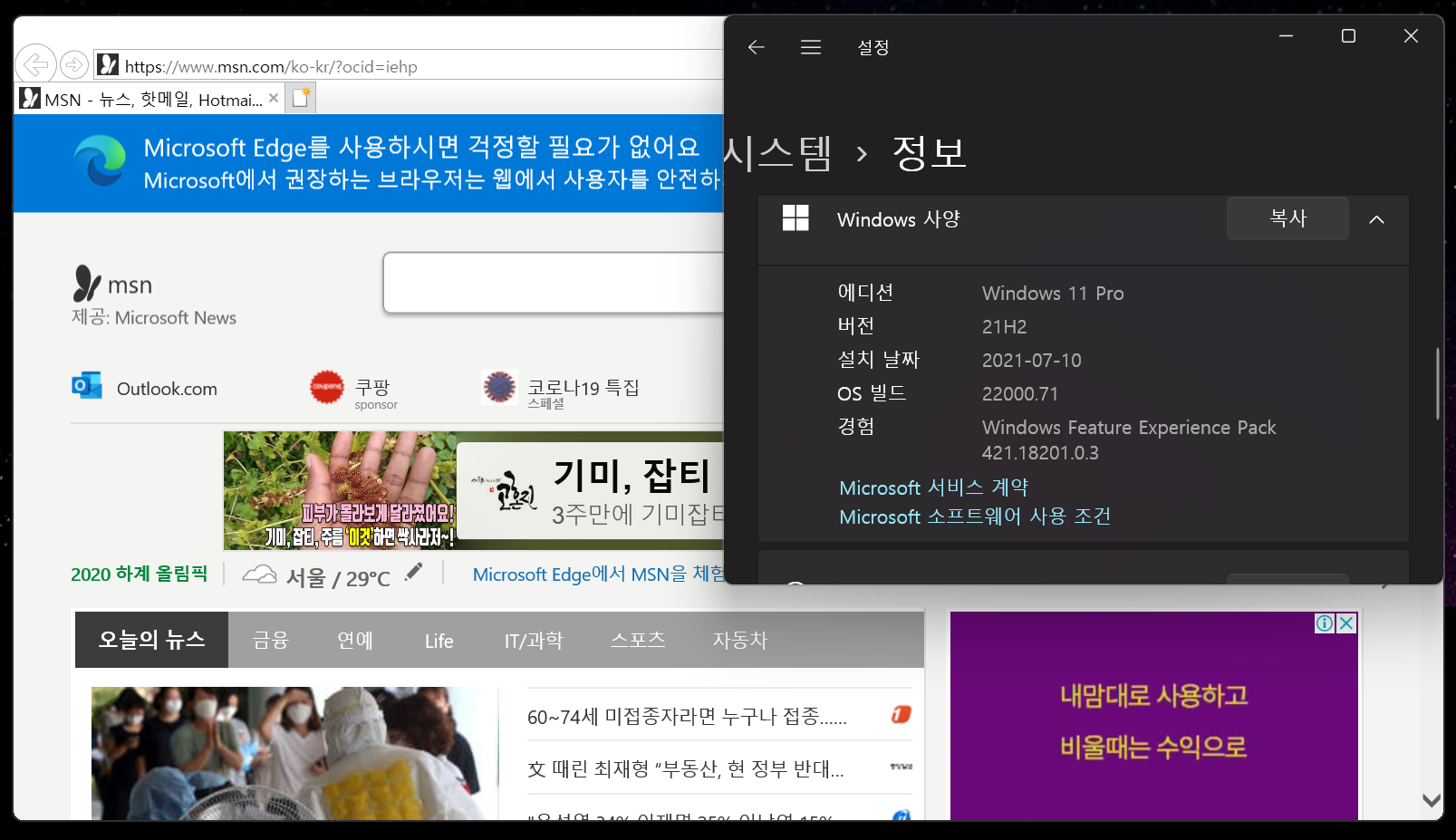Open the 60~74세 미접종자라면 headline
Viewport: 1456px width, 840px height.
tap(687, 717)
